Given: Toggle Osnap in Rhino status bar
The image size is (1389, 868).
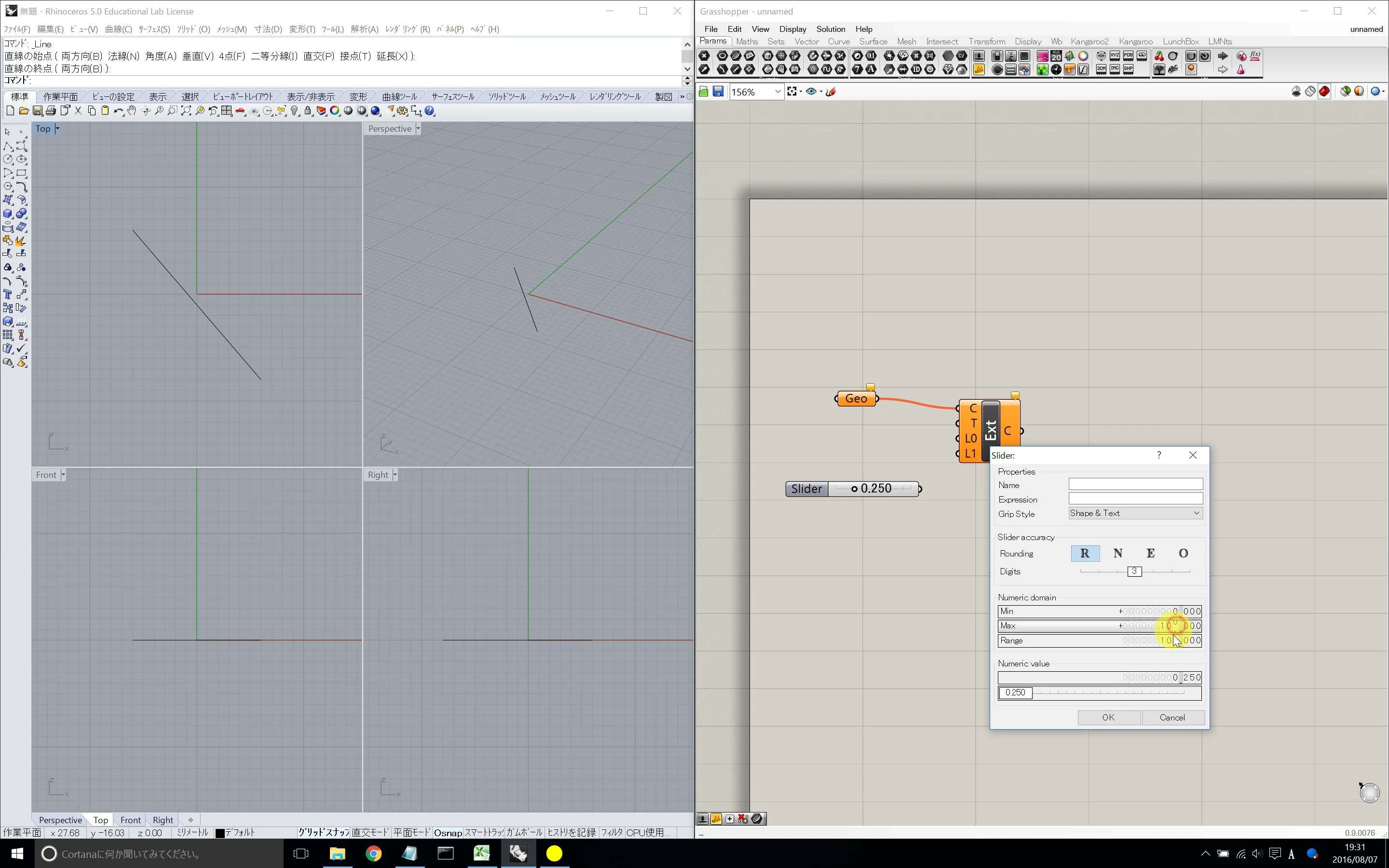Looking at the screenshot, I should 448,832.
